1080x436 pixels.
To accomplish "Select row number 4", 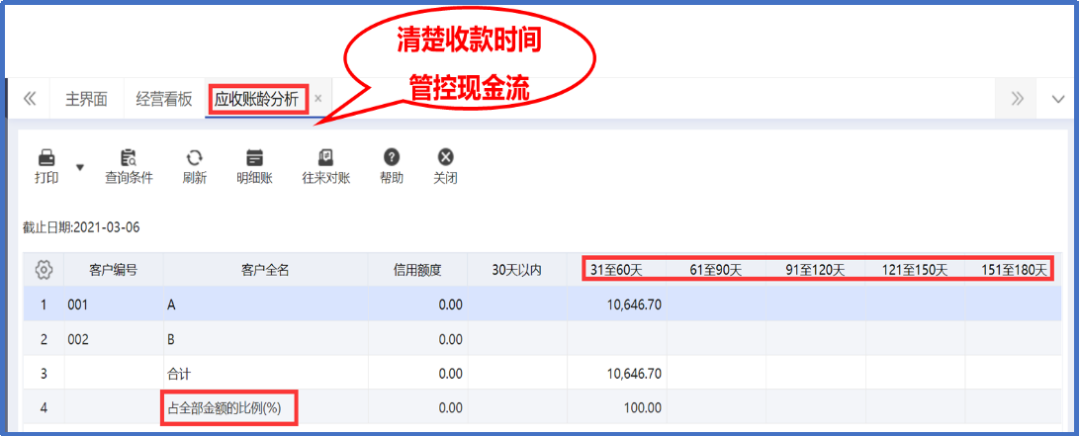I will 43,408.
